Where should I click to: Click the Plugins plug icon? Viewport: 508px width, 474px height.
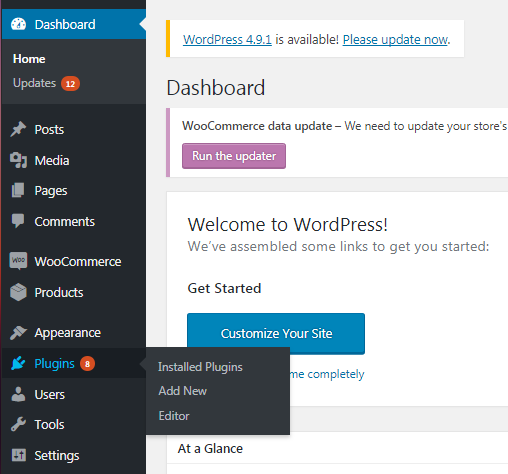(x=18, y=363)
